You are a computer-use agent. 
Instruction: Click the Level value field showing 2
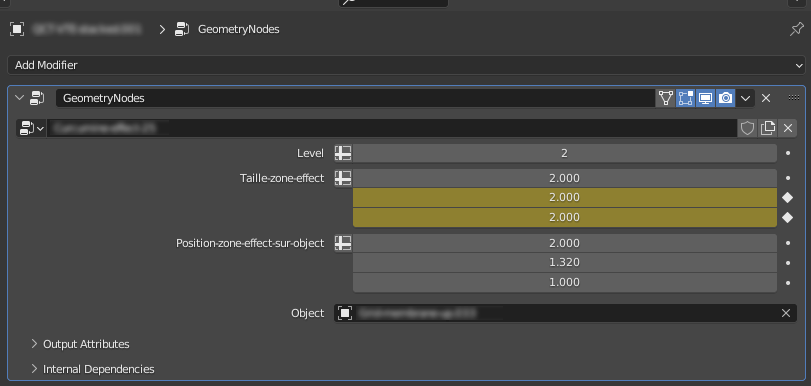pyautogui.click(x=564, y=153)
